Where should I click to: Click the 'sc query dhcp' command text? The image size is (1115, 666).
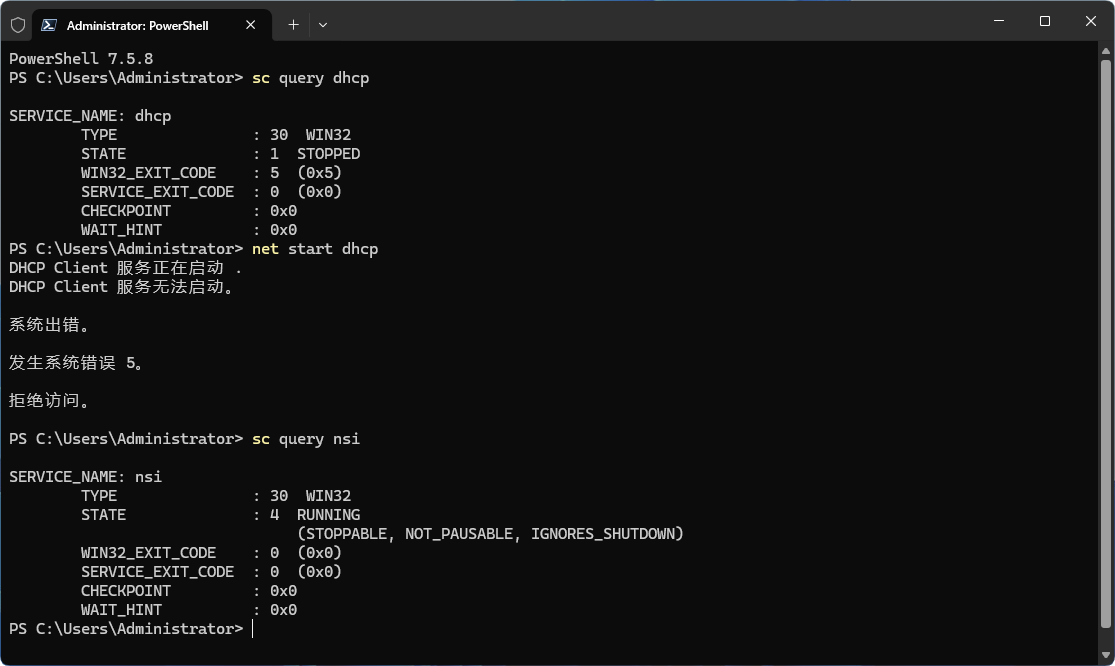(x=311, y=78)
